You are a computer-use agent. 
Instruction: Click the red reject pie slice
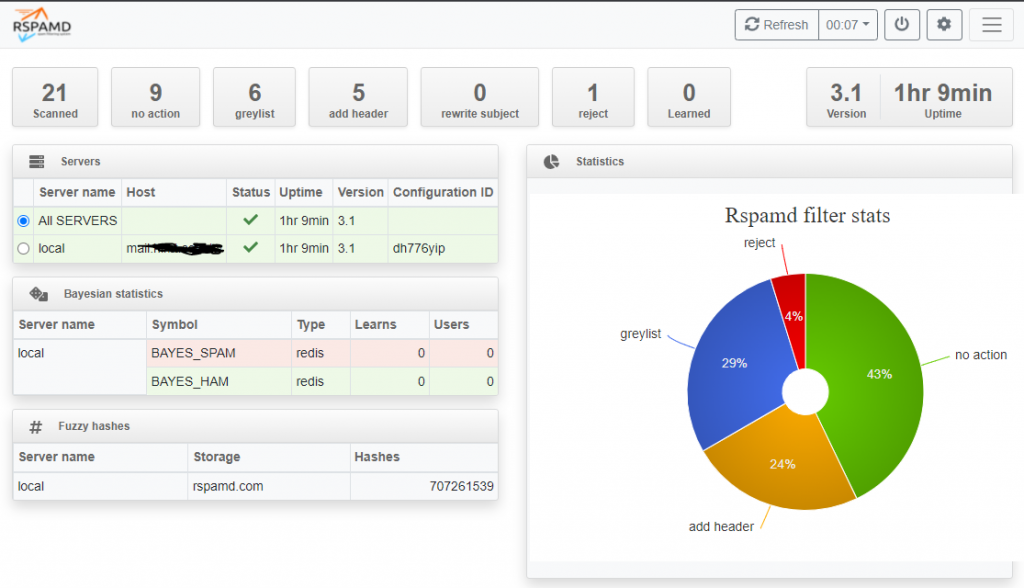click(x=792, y=317)
